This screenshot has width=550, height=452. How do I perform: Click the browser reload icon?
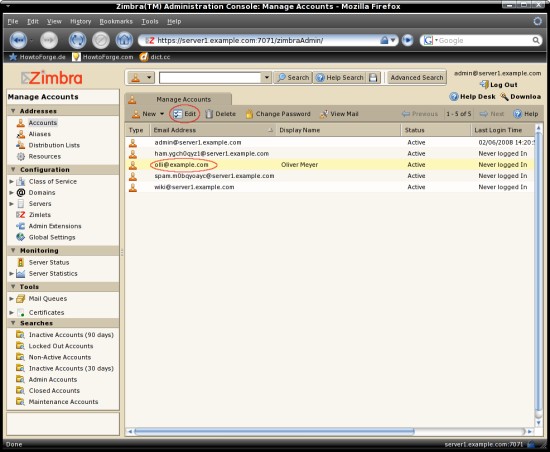(78, 40)
